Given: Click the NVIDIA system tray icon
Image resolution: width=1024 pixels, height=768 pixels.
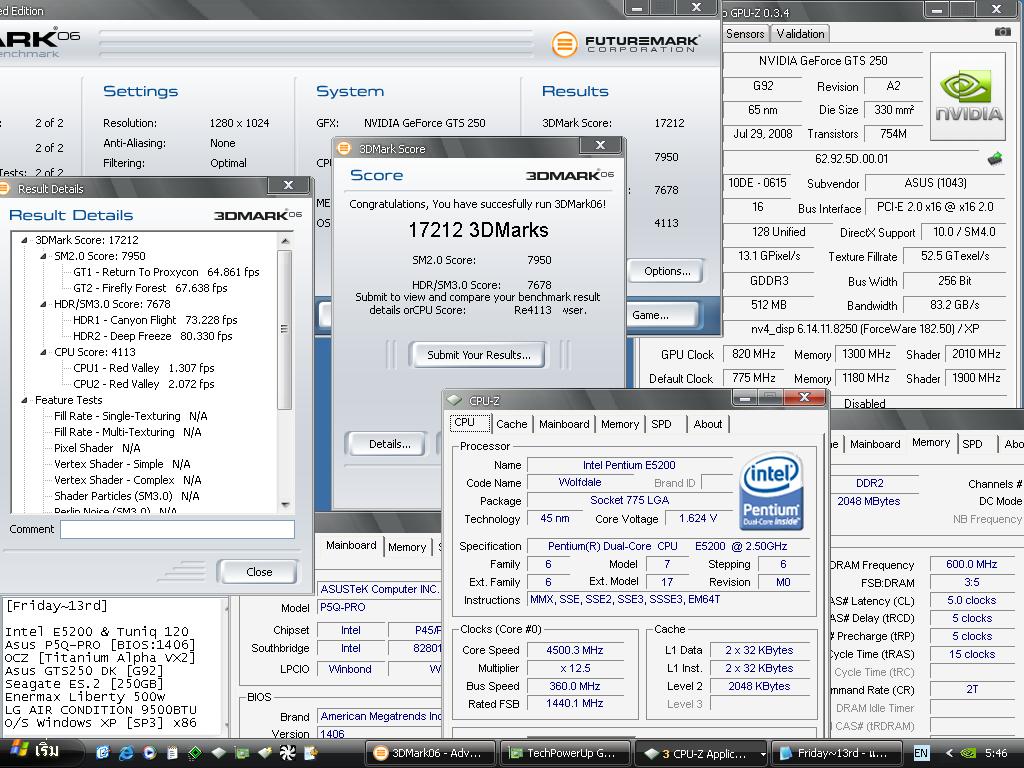Looking at the screenshot, I should pos(969,753).
